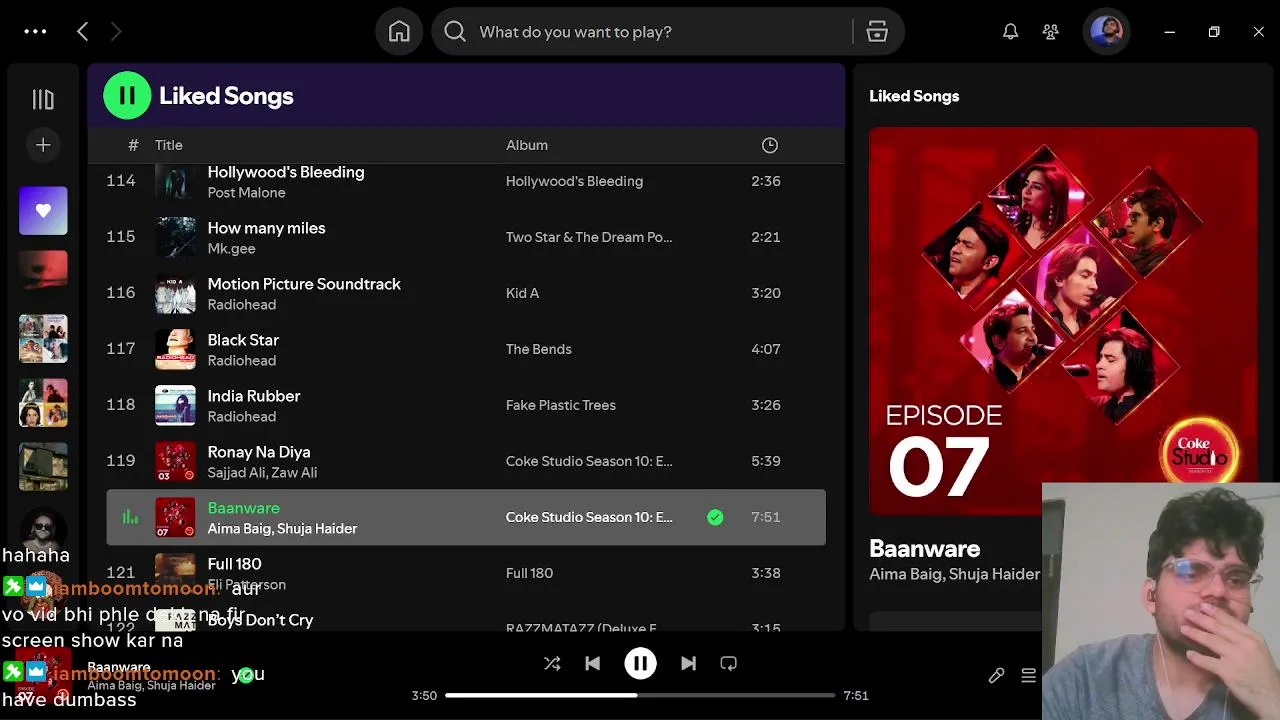
Task: Skip to the next track
Action: click(x=688, y=663)
